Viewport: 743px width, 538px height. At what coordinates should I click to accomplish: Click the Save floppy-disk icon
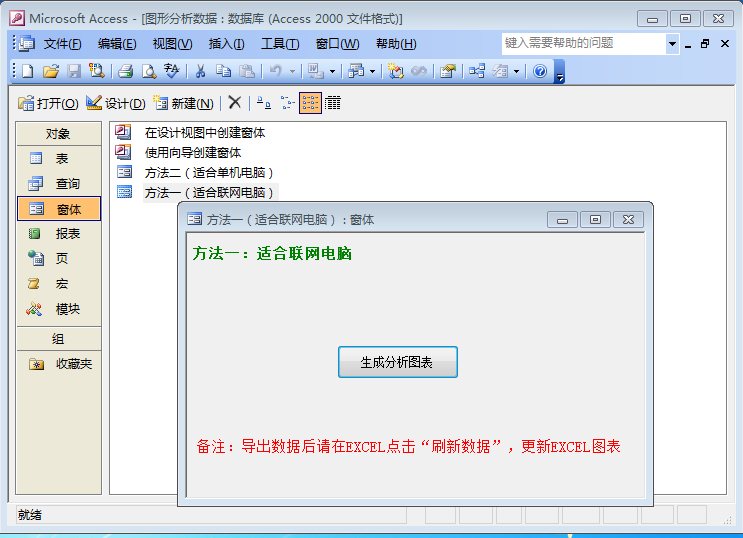click(73, 71)
